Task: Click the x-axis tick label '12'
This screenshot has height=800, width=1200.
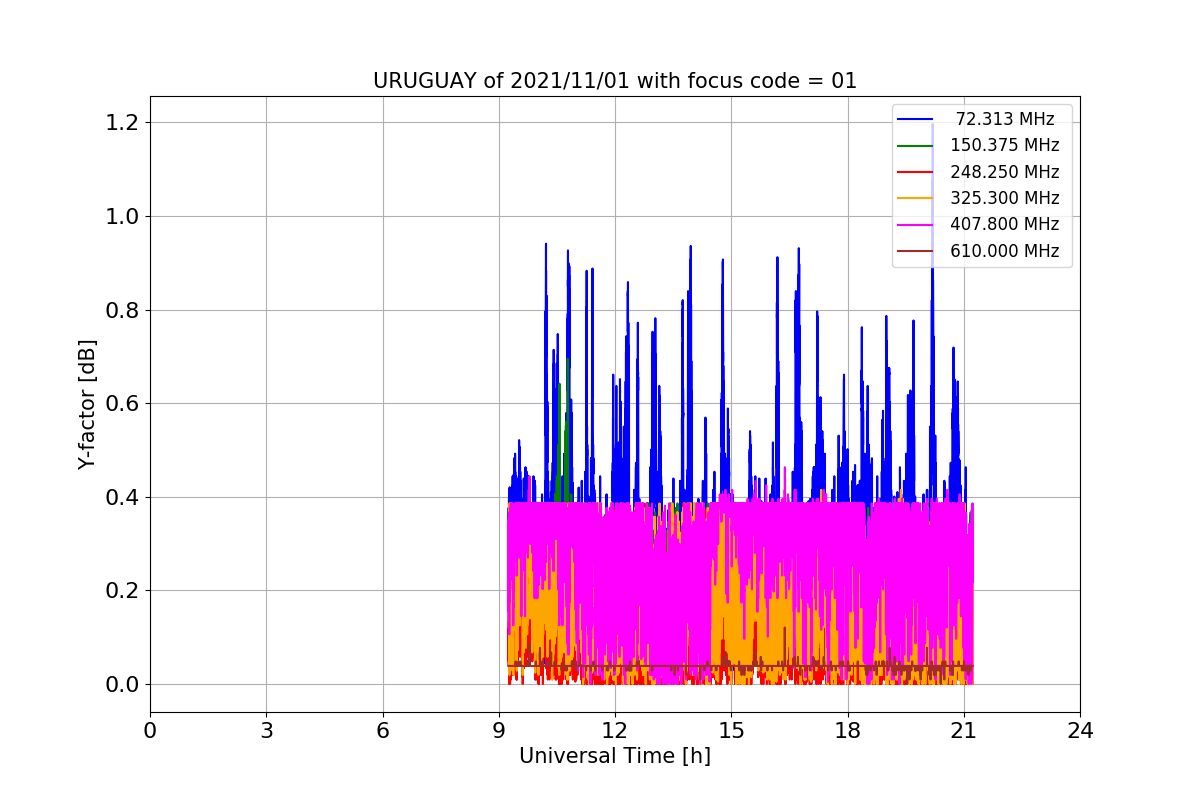Action: pyautogui.click(x=615, y=731)
